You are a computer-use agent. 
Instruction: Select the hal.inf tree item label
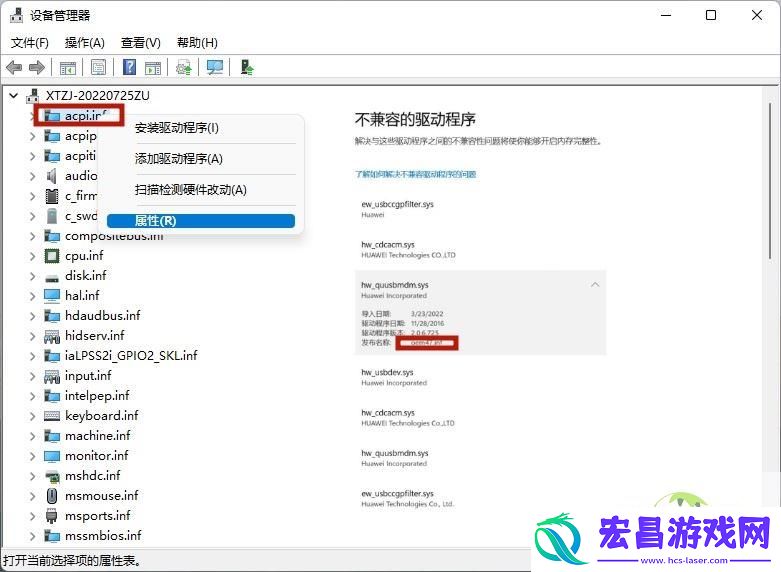(x=82, y=295)
